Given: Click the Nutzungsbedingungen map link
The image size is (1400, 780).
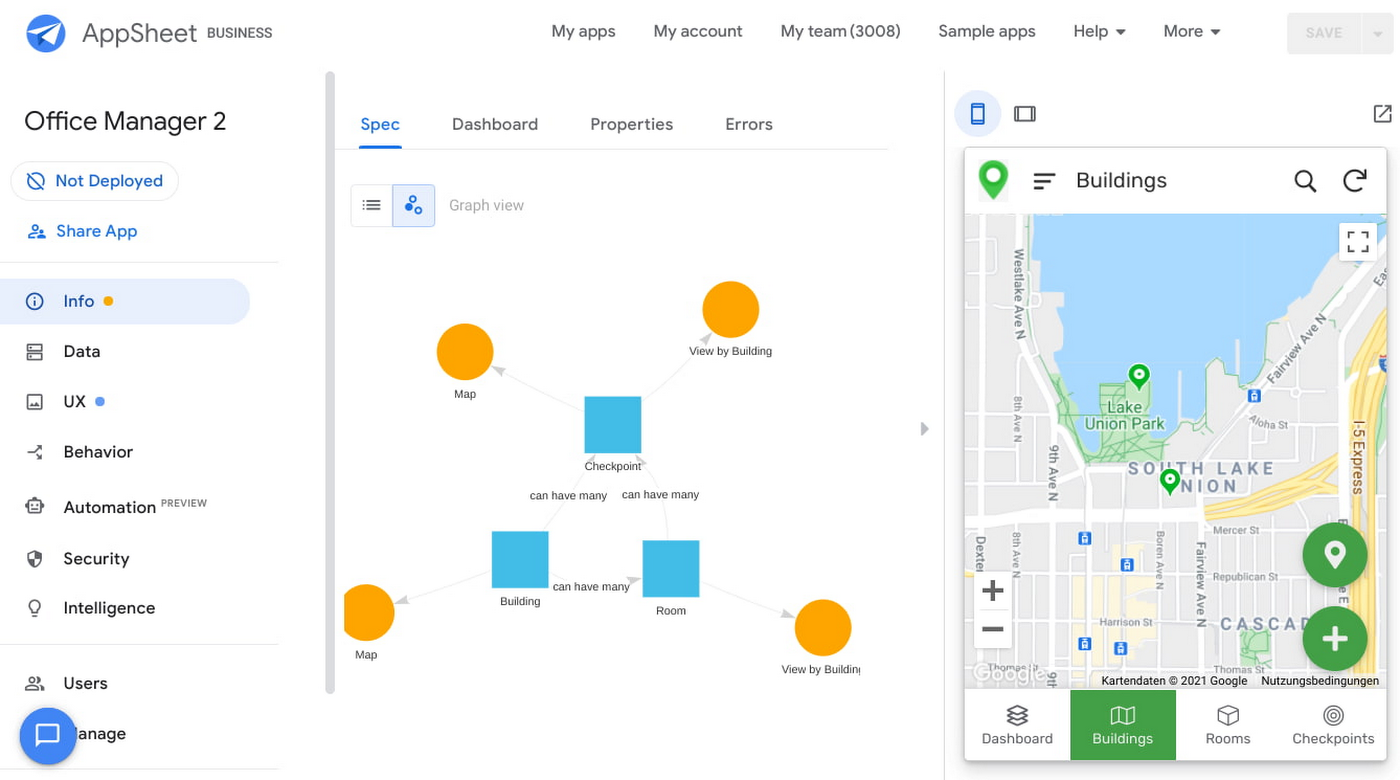Looking at the screenshot, I should pyautogui.click(x=1320, y=681).
